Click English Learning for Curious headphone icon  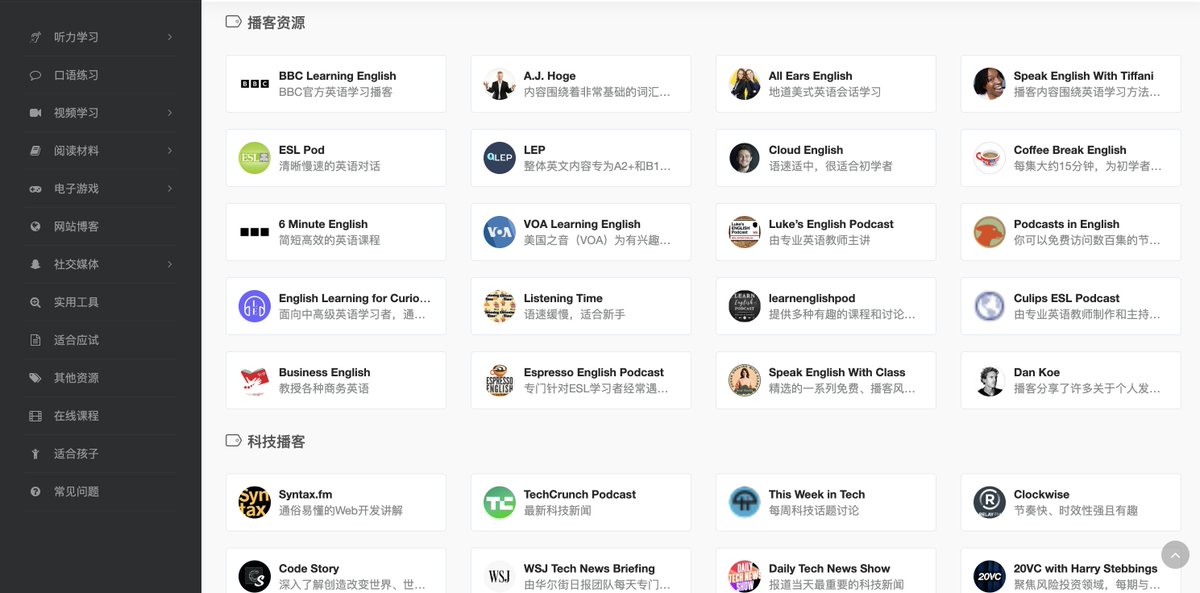(255, 306)
